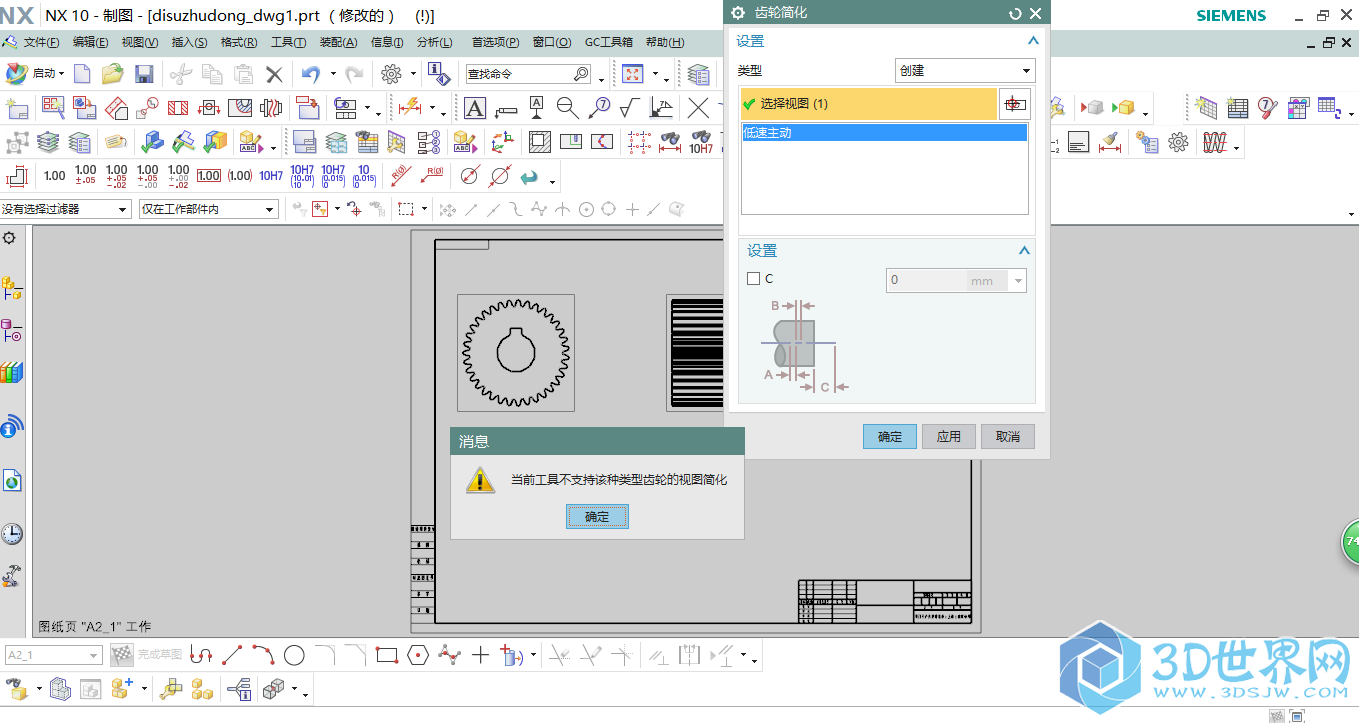Click the Section View hatched icon
The height and width of the screenshot is (723, 1359).
[178, 108]
